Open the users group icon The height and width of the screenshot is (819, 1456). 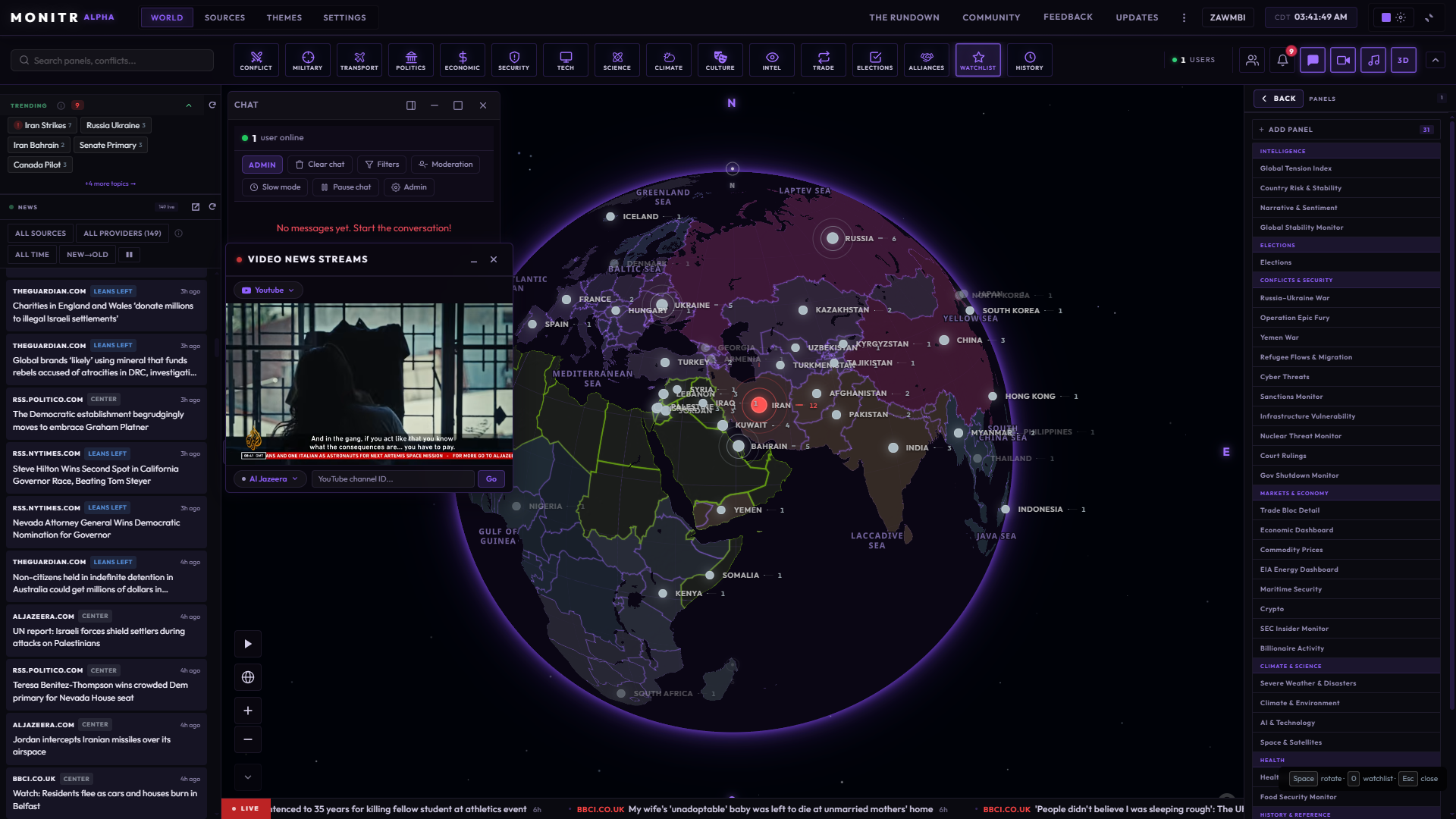click(x=1252, y=60)
